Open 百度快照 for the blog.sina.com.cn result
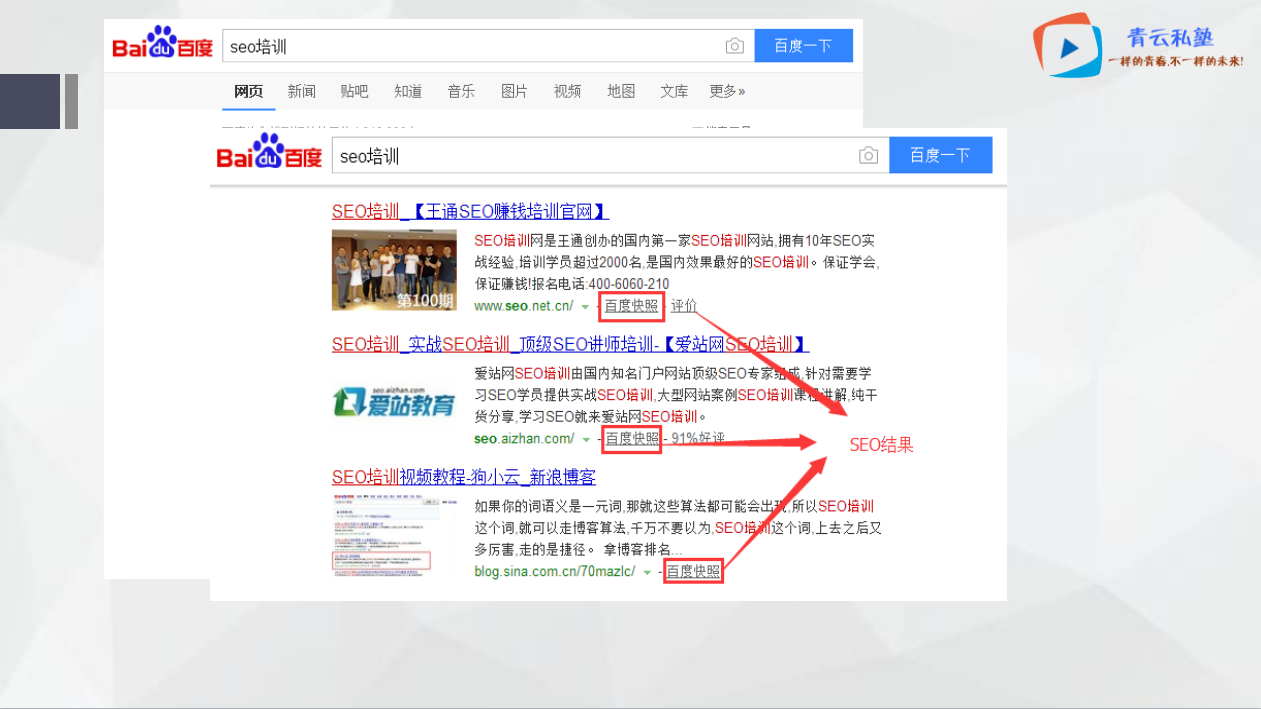This screenshot has height=709, width=1261. 693,572
